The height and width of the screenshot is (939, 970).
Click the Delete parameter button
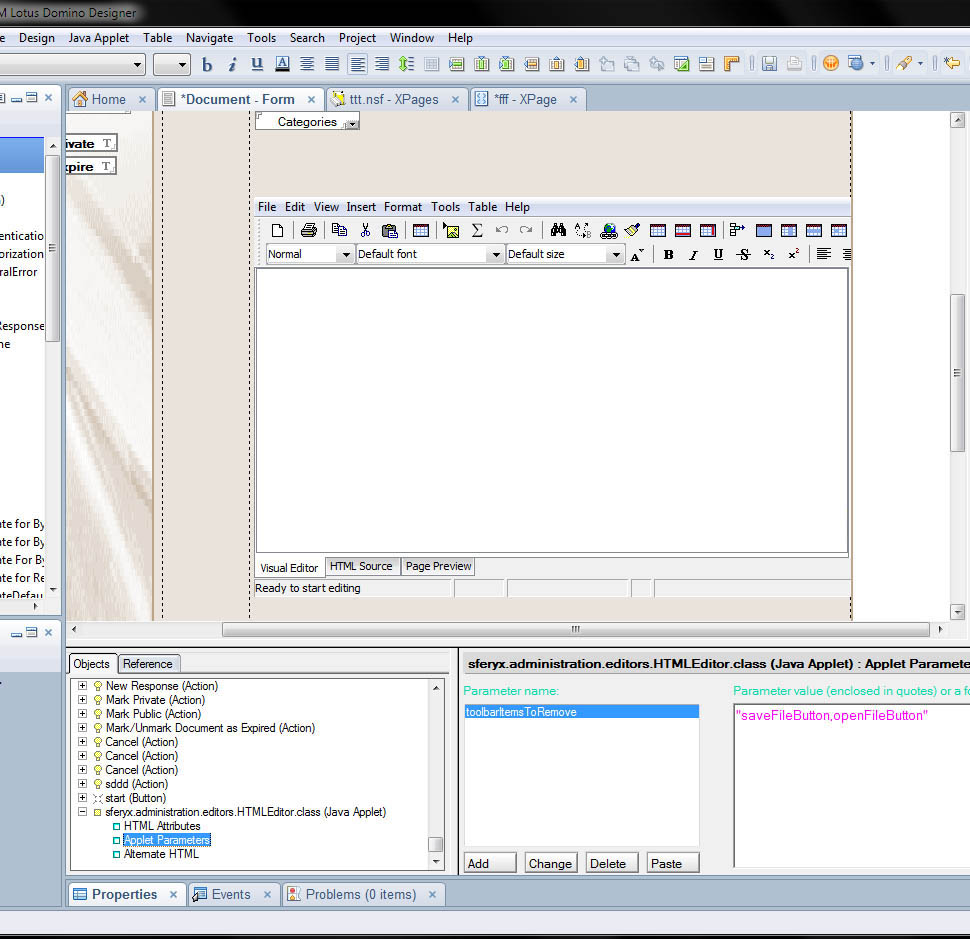[612, 864]
